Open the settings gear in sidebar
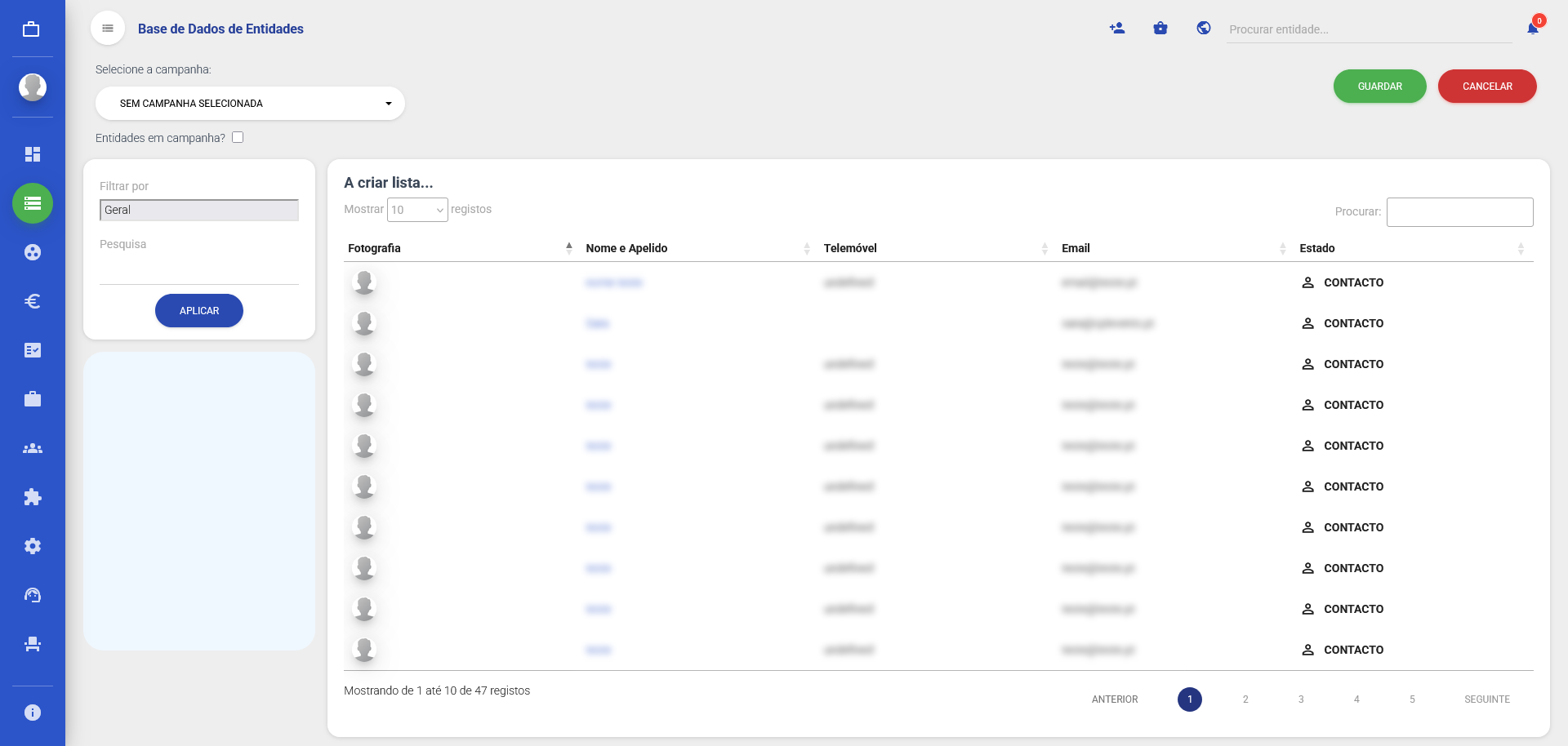Image resolution: width=1568 pixels, height=746 pixels. (33, 546)
